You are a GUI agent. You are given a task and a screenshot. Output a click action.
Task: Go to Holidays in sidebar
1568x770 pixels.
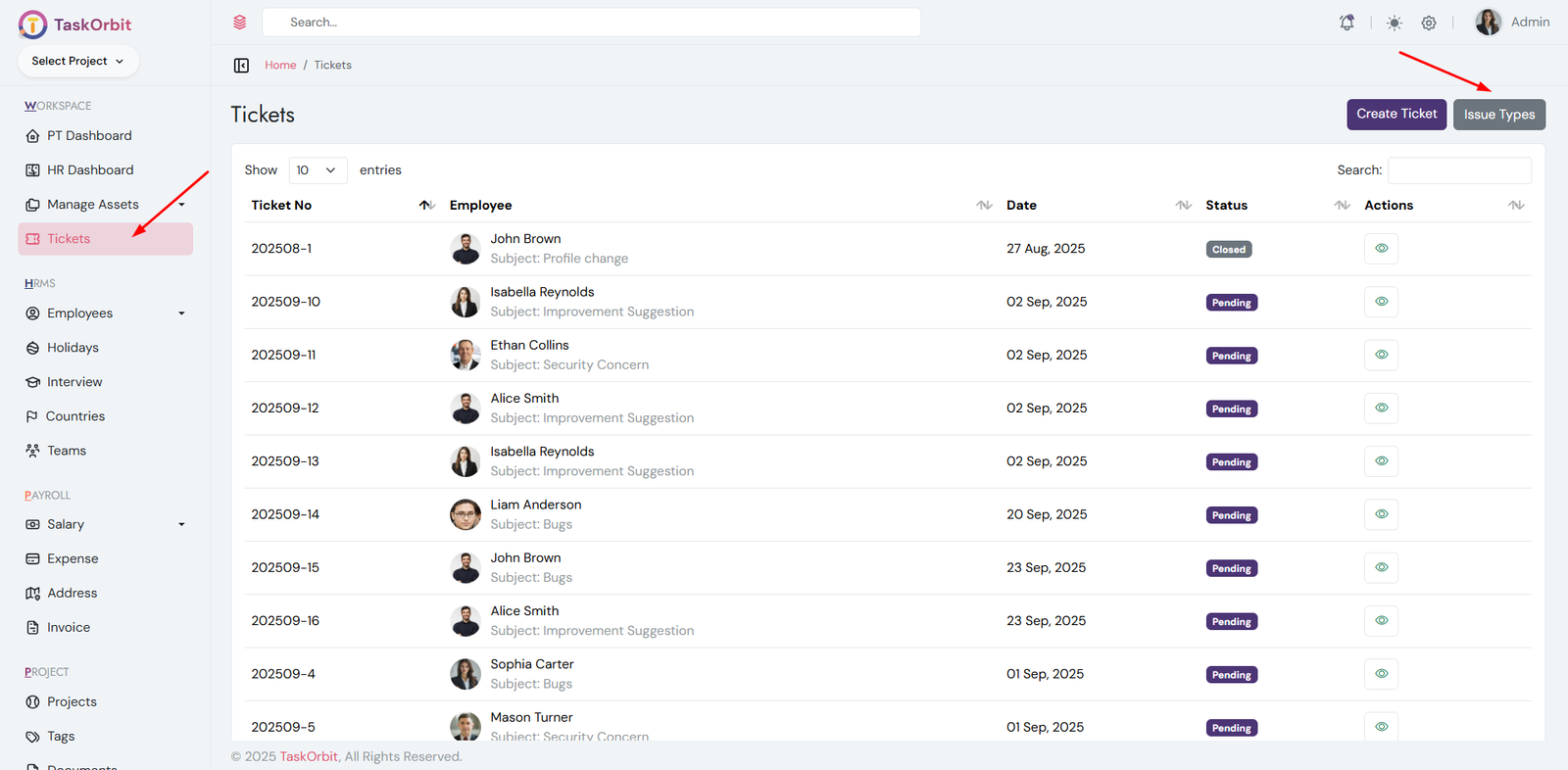pyautogui.click(x=73, y=348)
